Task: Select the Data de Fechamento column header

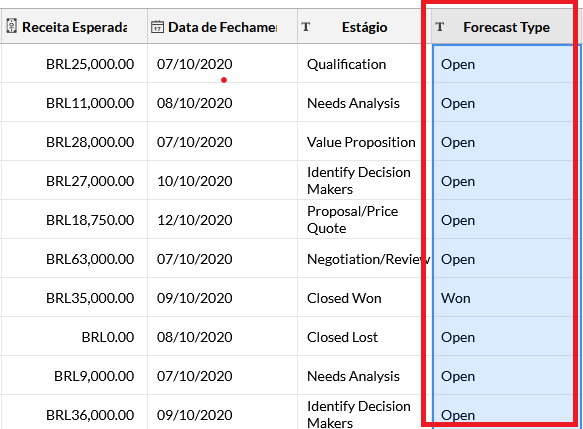Action: pos(222,26)
